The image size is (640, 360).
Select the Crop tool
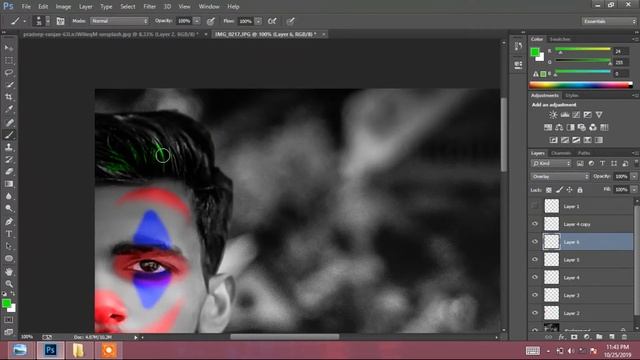click(9, 97)
